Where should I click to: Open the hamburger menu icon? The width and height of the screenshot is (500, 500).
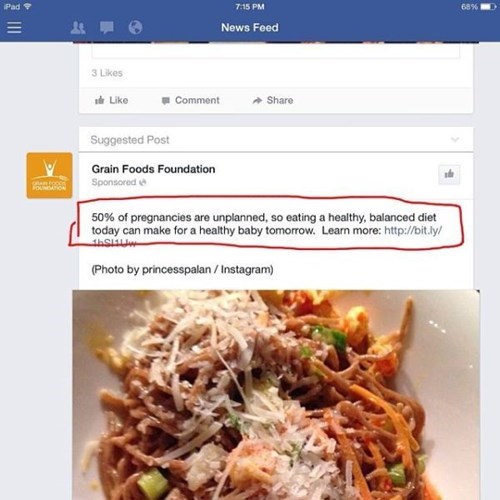14,27
